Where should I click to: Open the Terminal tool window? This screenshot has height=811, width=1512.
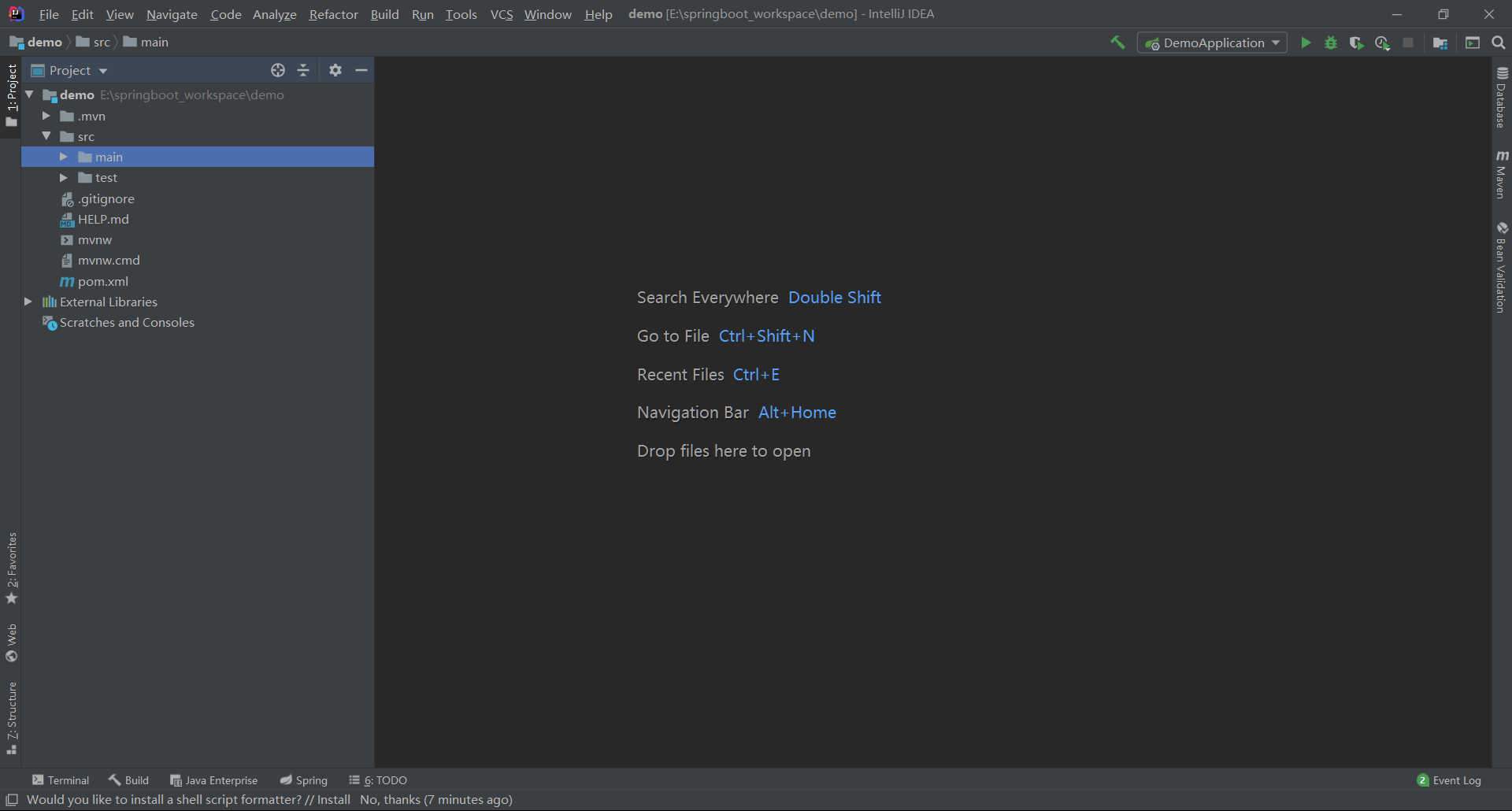click(x=61, y=780)
